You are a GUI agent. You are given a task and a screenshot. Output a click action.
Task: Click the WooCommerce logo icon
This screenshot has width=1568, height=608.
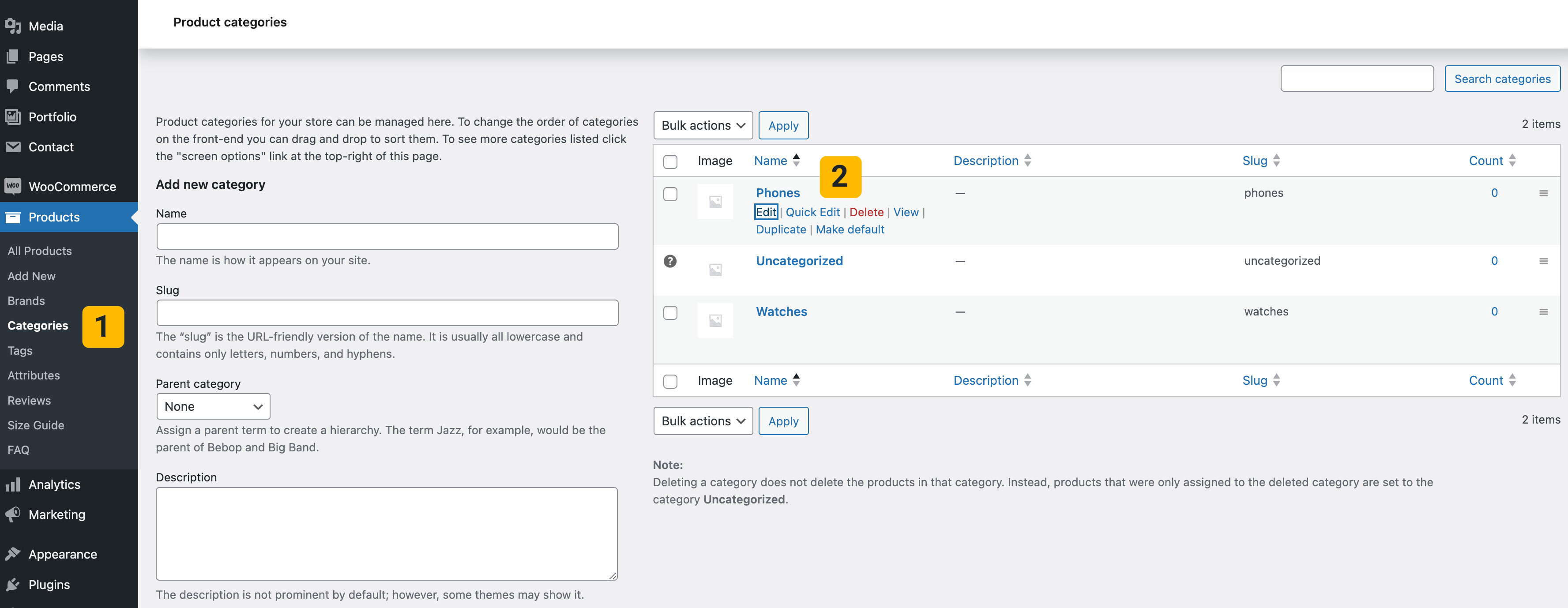point(13,186)
